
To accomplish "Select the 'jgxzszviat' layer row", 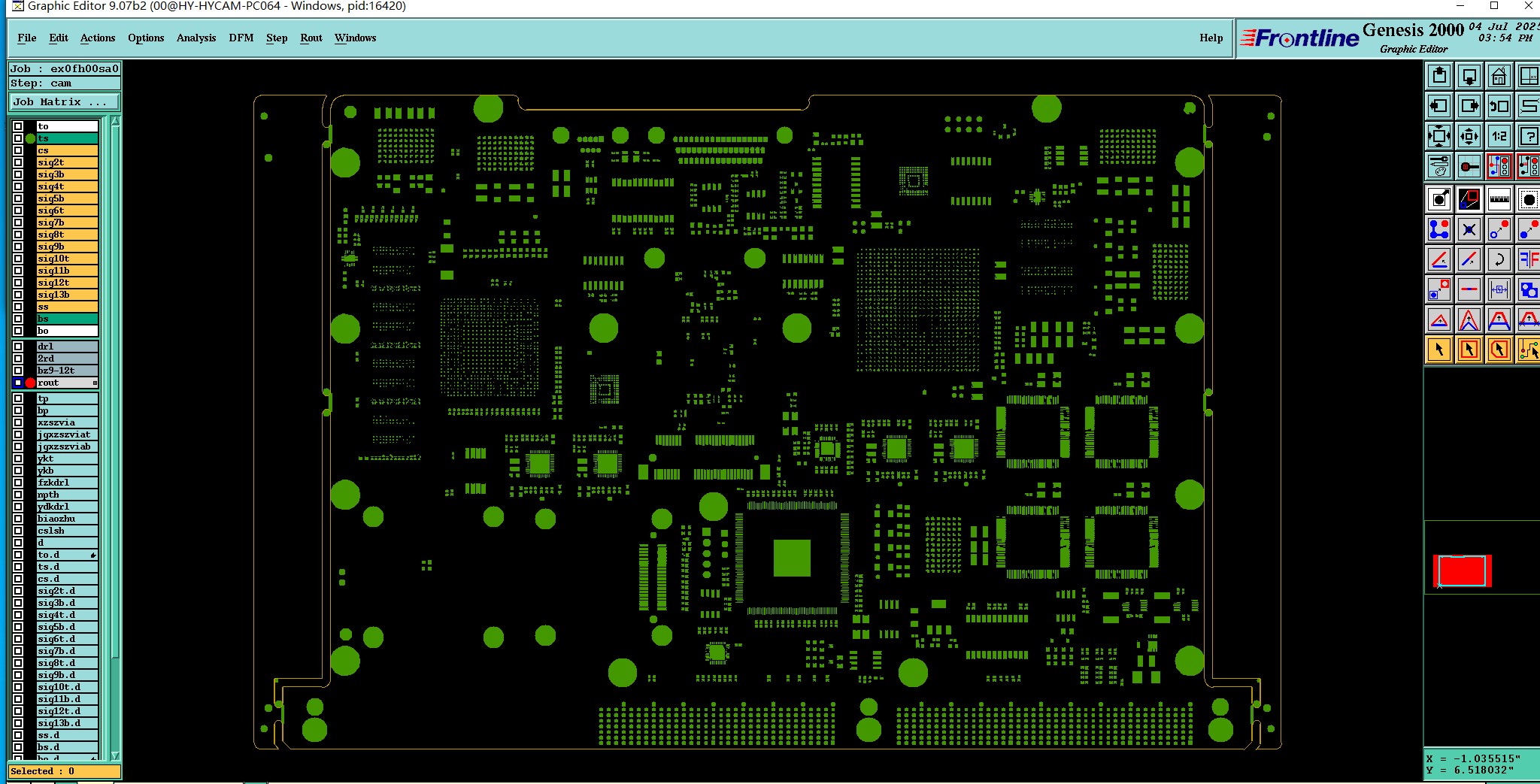I will tap(68, 434).
